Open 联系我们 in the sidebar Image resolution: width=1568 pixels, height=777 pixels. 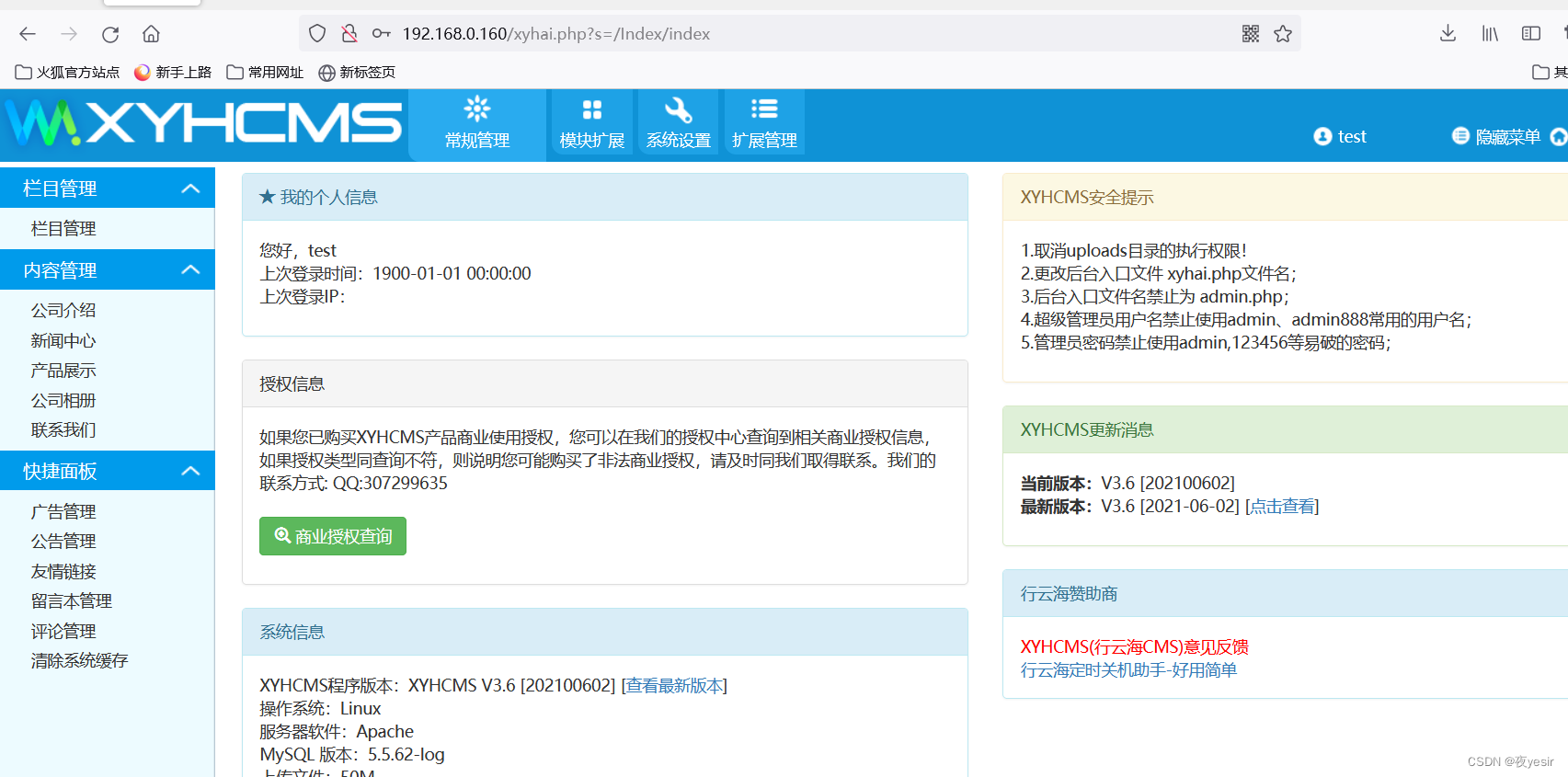point(63,430)
